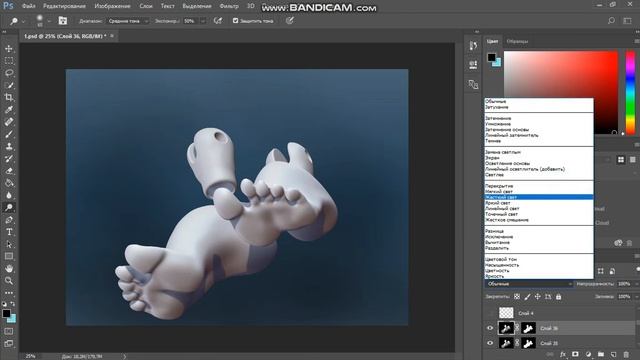Viewport: 640px width, 360px height.
Task: Open Dodge tool preset picker arrow
Action: (23, 21)
